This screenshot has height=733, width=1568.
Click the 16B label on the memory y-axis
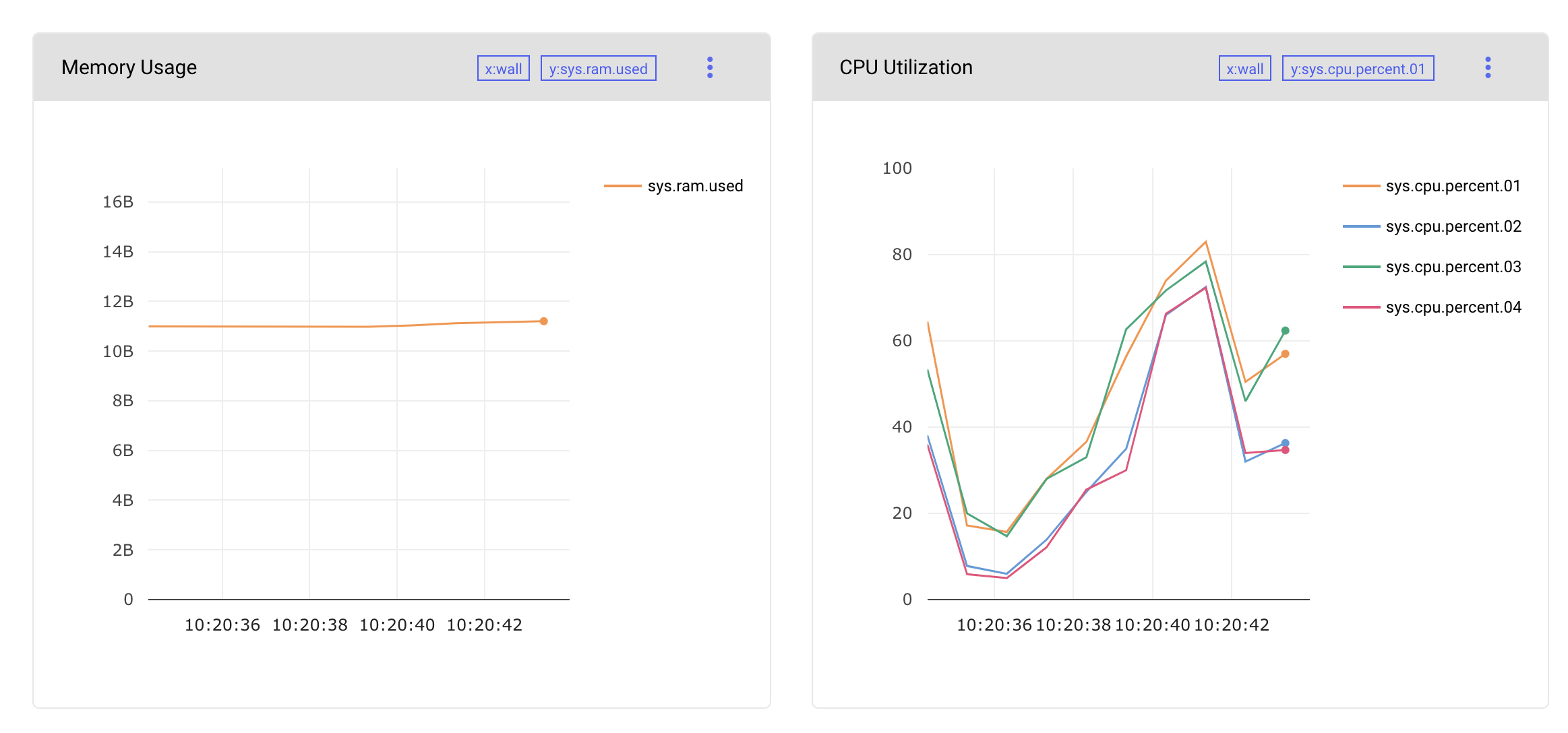click(118, 202)
